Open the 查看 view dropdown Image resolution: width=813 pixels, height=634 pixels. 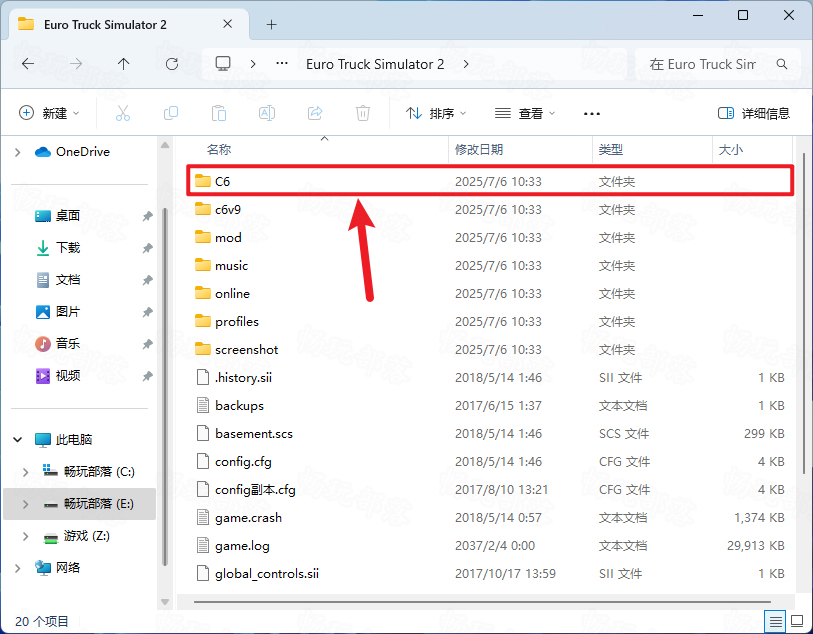[525, 113]
